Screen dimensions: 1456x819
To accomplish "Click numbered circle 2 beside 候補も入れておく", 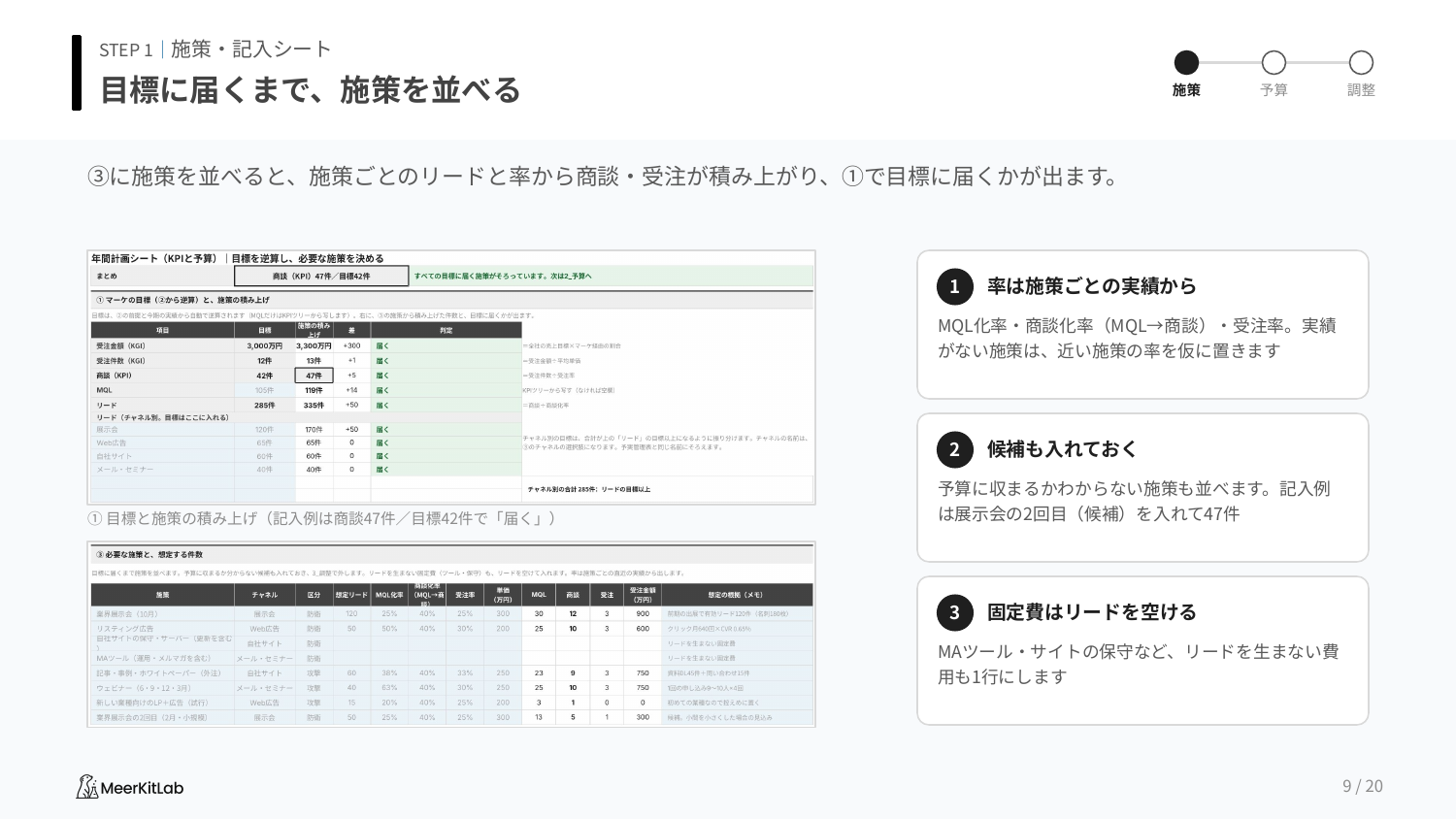I will click(x=954, y=449).
